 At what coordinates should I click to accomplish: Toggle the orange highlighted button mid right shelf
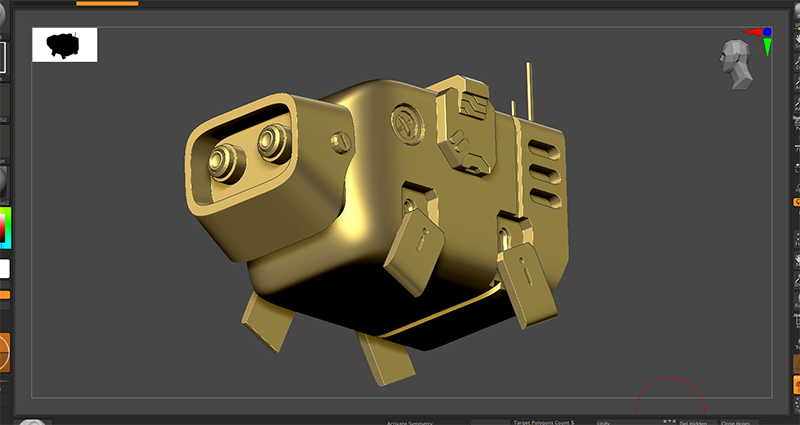[796, 201]
